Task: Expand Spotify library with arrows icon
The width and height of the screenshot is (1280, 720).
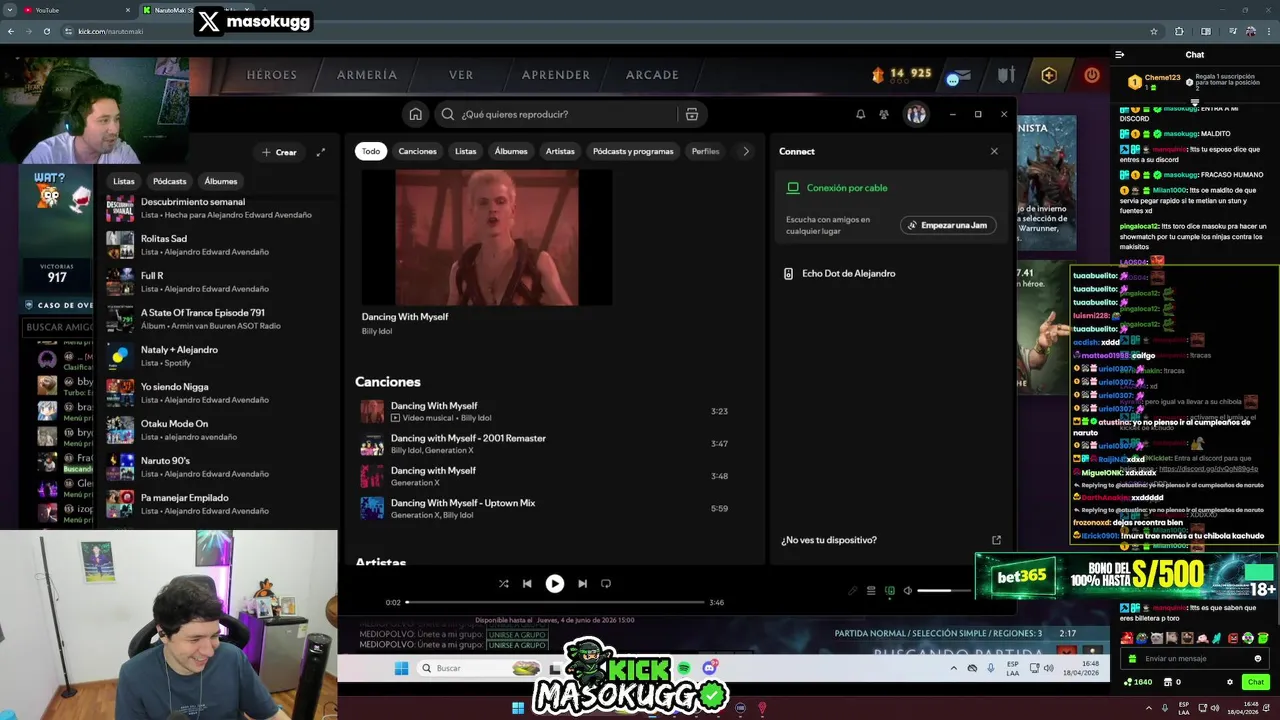Action: tap(321, 152)
